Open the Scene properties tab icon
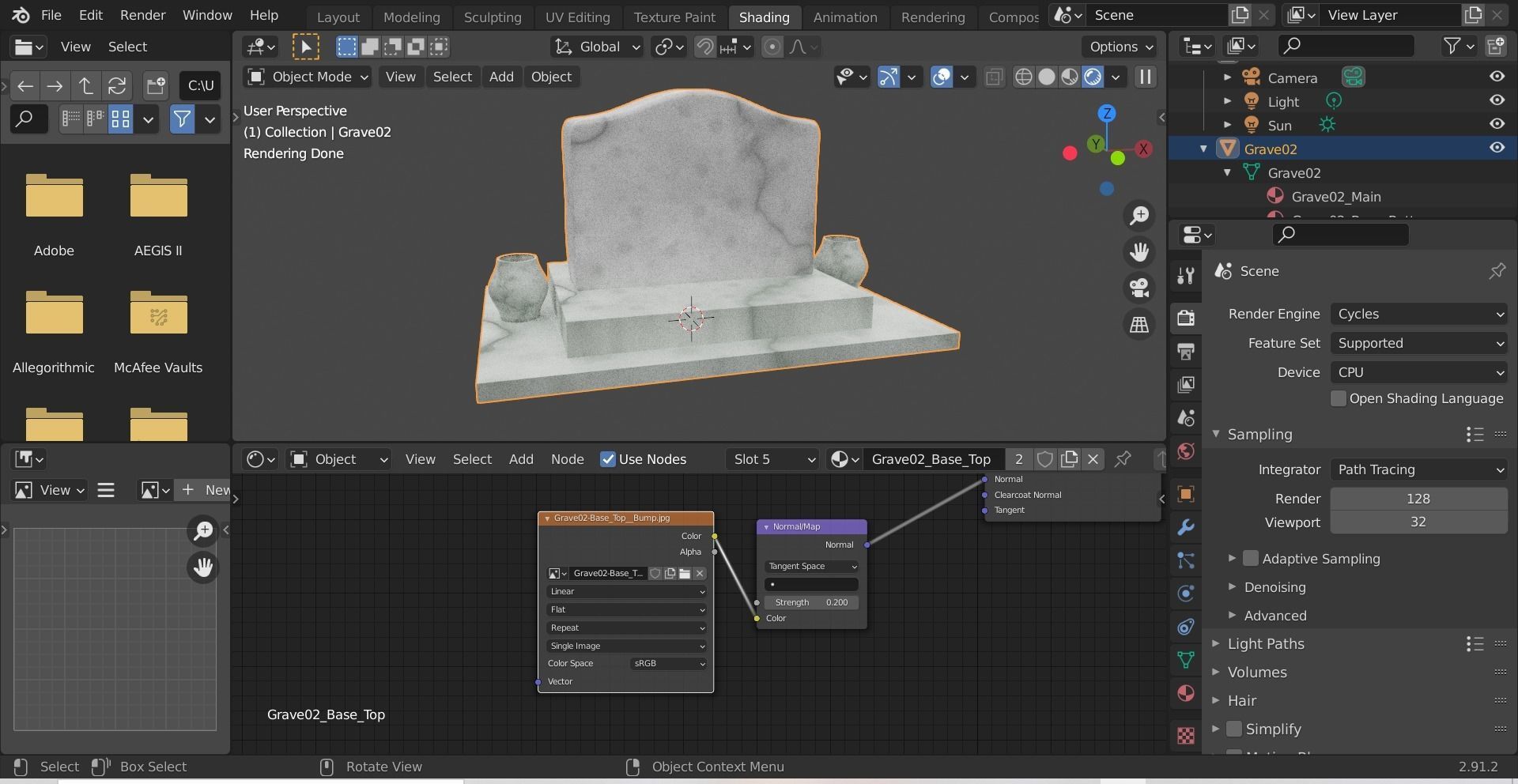The height and width of the screenshot is (784, 1518). tap(1185, 417)
